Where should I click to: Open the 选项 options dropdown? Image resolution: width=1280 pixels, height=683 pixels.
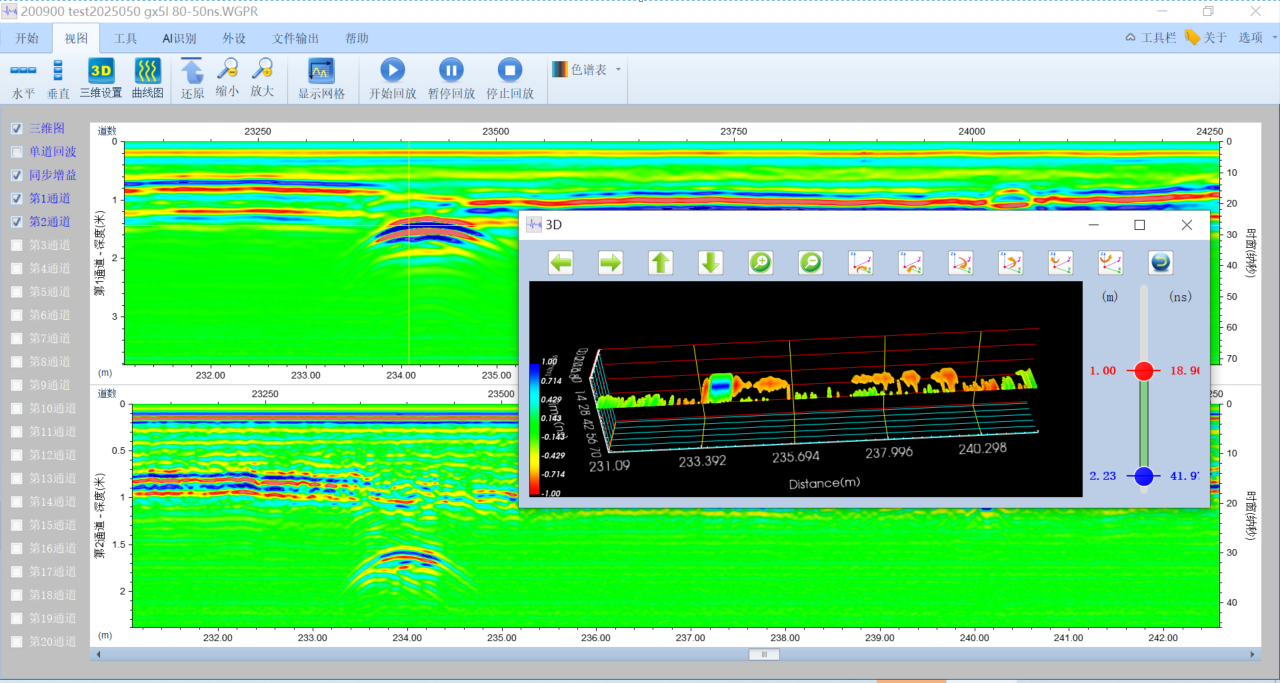click(x=1256, y=38)
